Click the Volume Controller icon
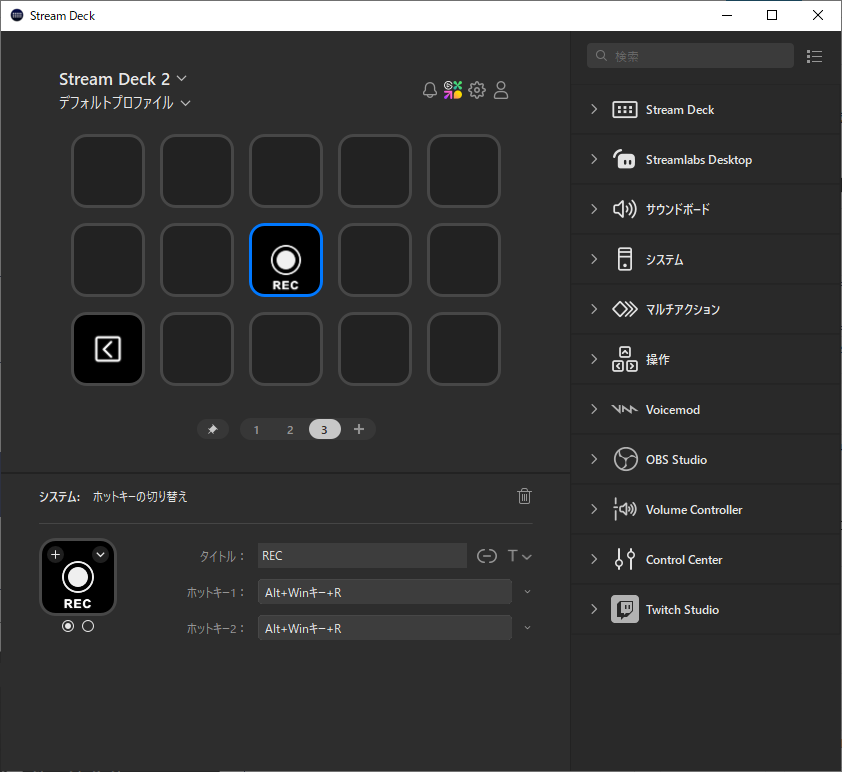842x772 pixels. point(625,509)
